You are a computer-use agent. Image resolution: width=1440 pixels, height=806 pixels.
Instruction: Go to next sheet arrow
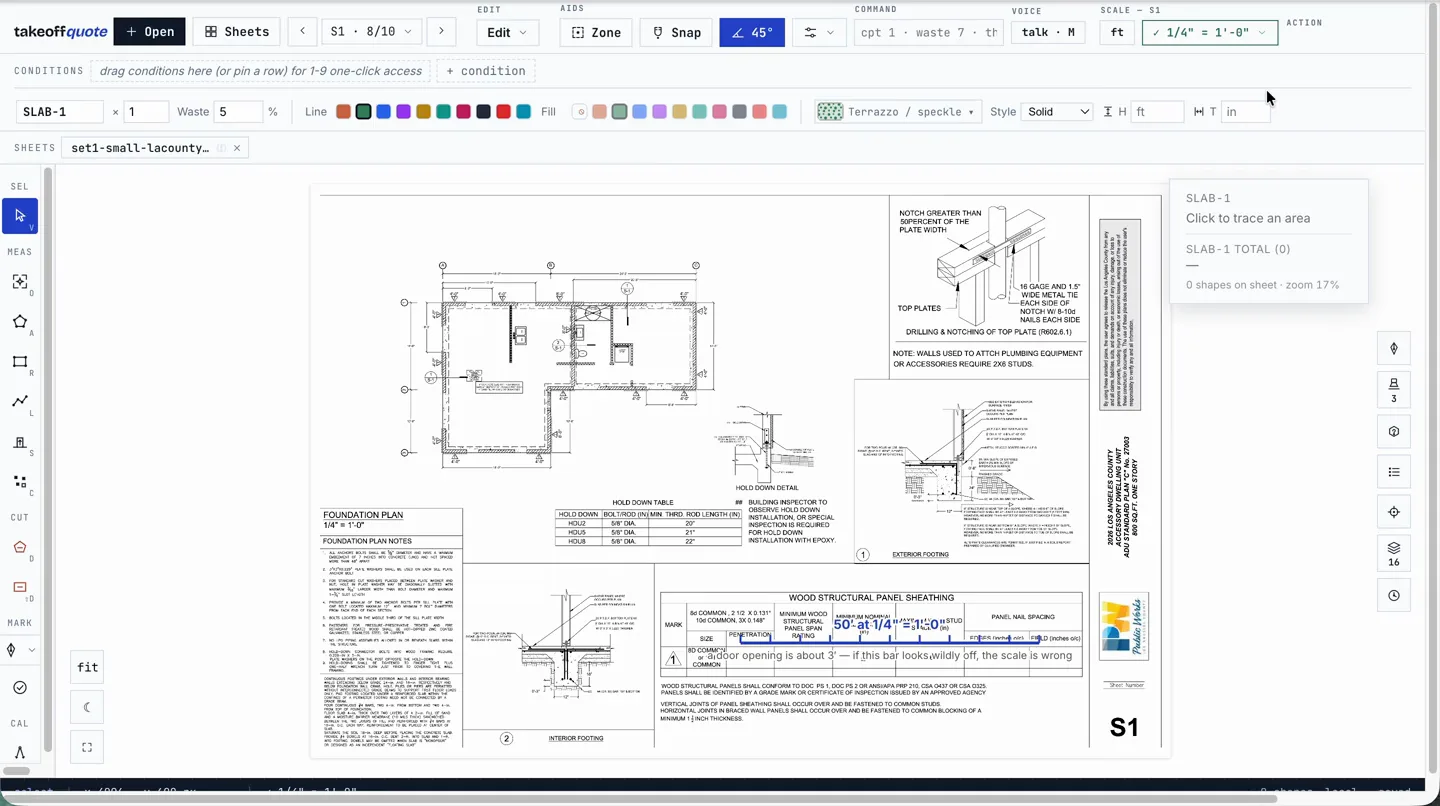coord(441,32)
